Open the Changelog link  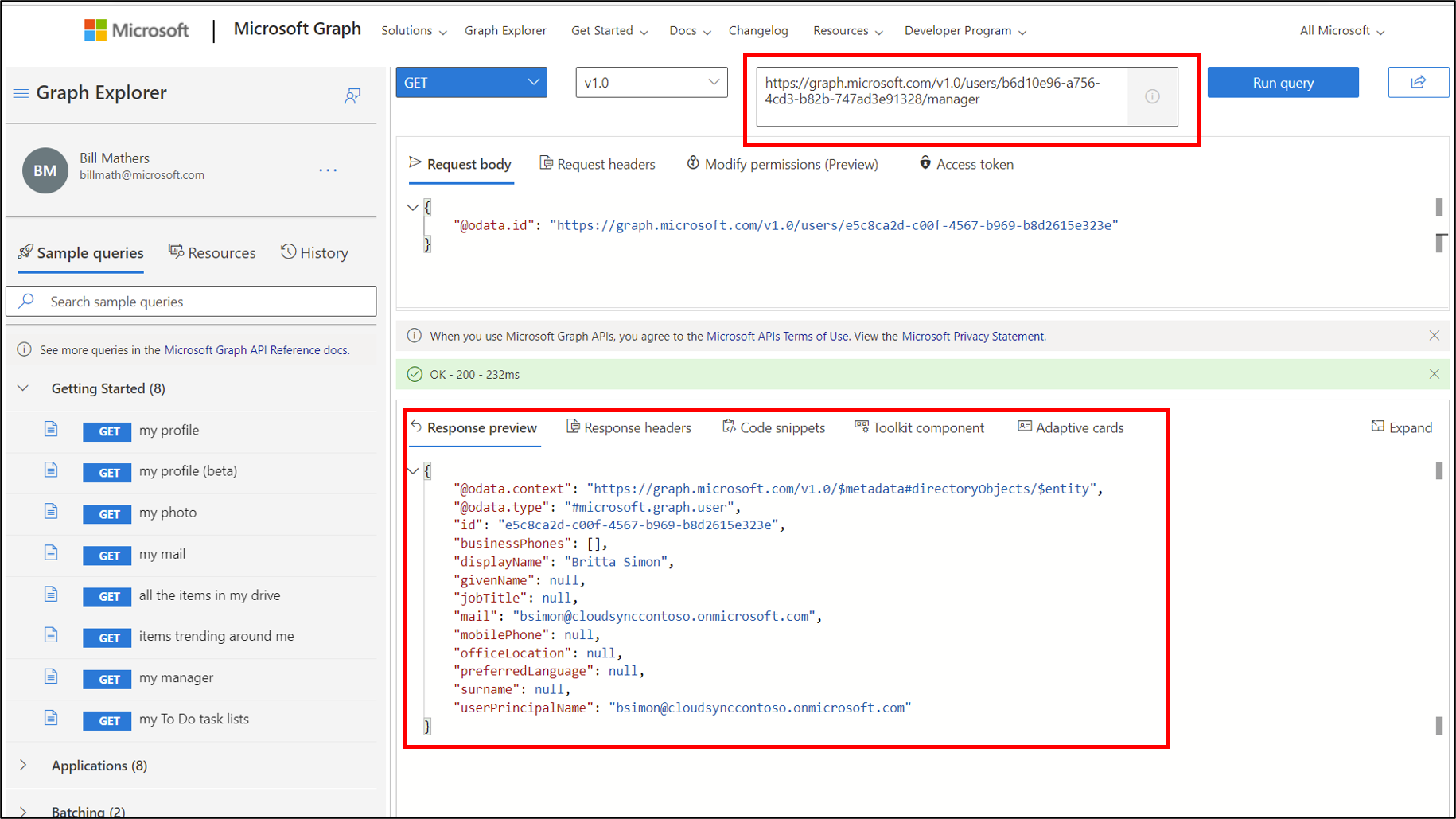758,30
